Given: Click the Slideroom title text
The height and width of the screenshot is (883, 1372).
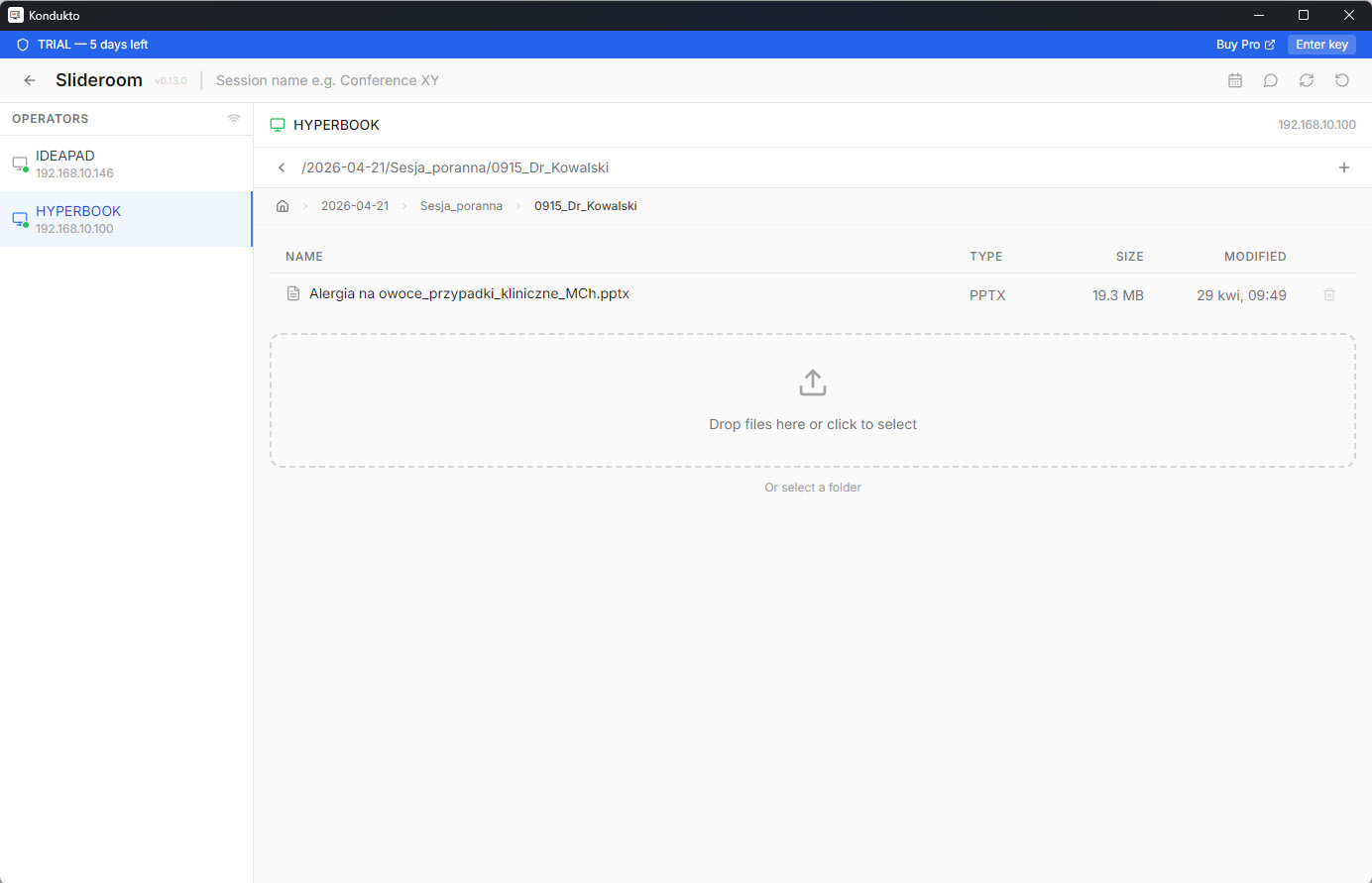Looking at the screenshot, I should pyautogui.click(x=99, y=80).
